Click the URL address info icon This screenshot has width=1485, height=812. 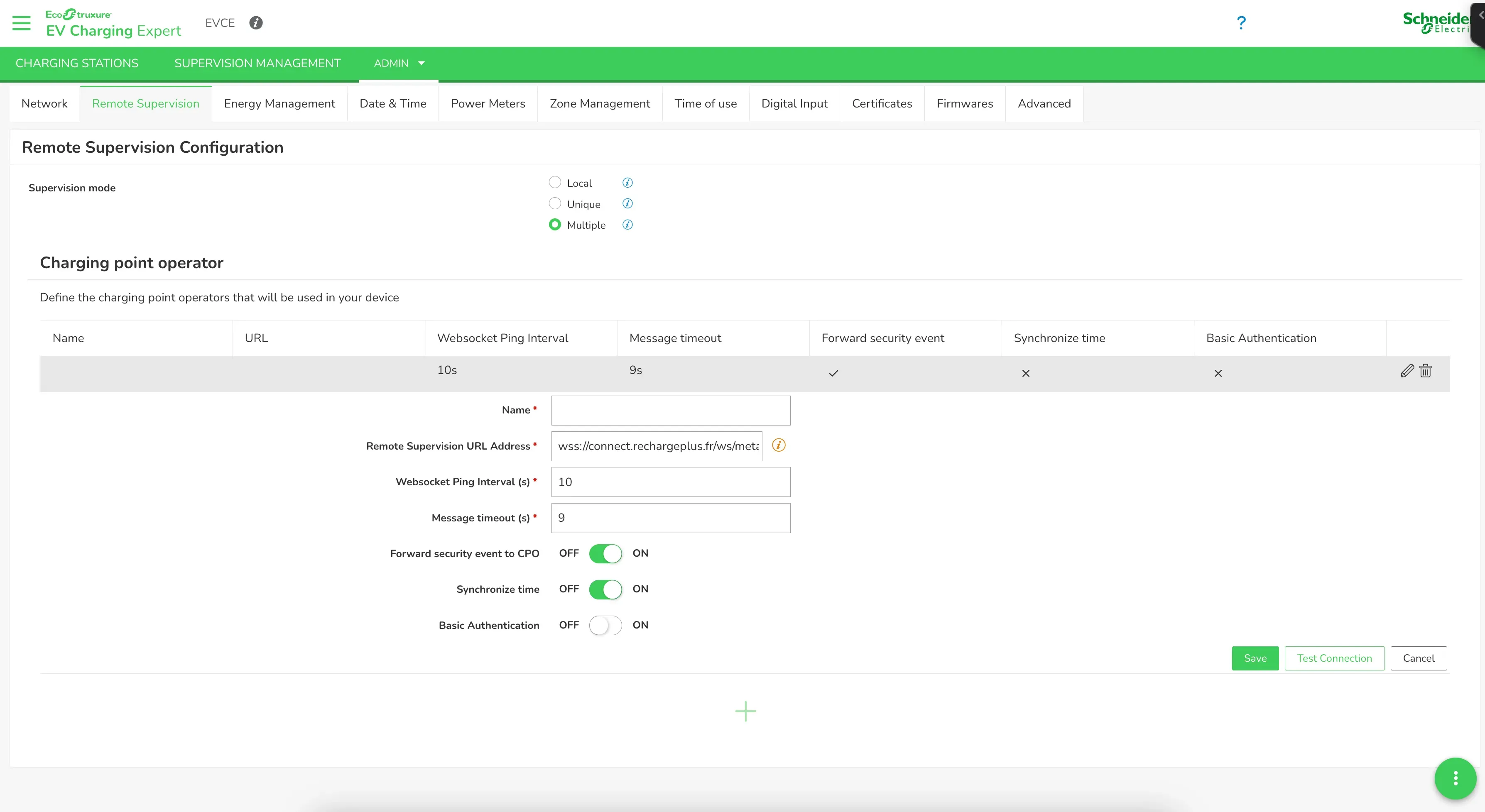click(778, 445)
